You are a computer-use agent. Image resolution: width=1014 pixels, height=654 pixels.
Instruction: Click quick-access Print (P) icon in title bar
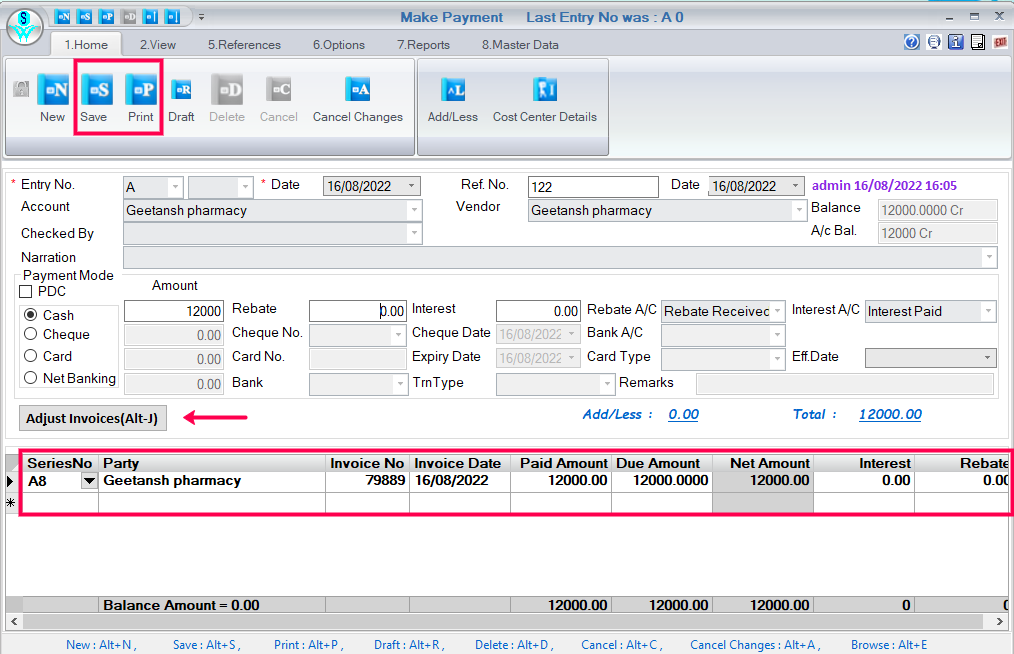[x=107, y=17]
